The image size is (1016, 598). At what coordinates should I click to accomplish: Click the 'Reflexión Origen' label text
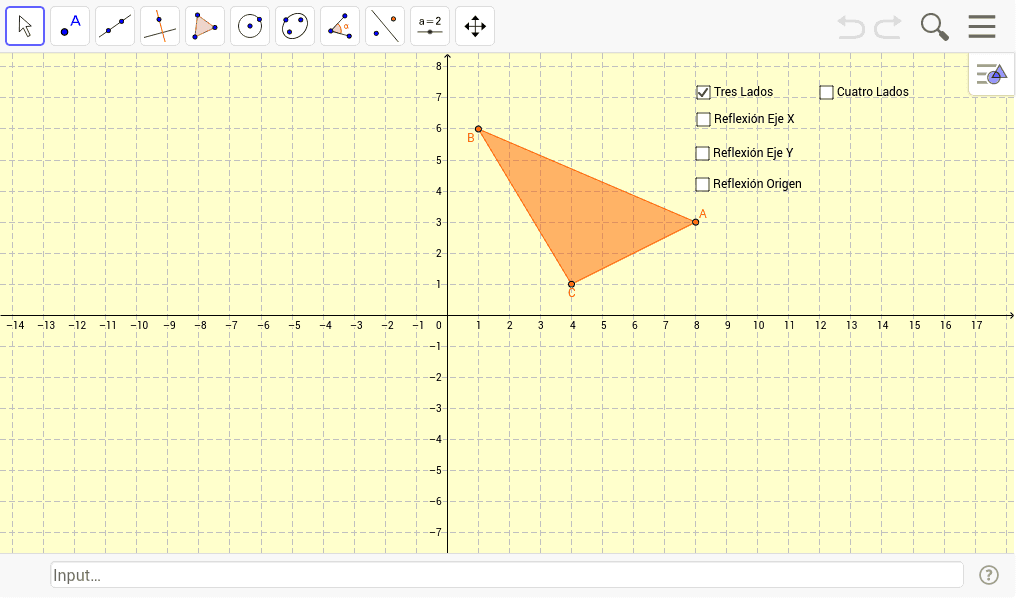click(x=757, y=184)
